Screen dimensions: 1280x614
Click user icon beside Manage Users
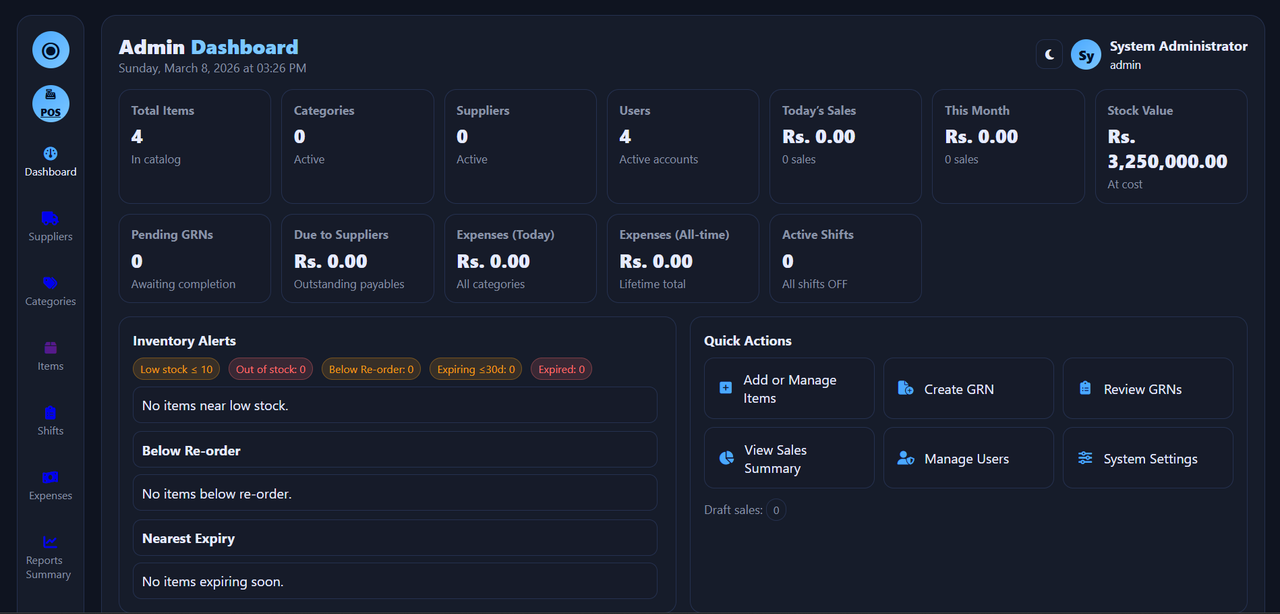point(906,458)
